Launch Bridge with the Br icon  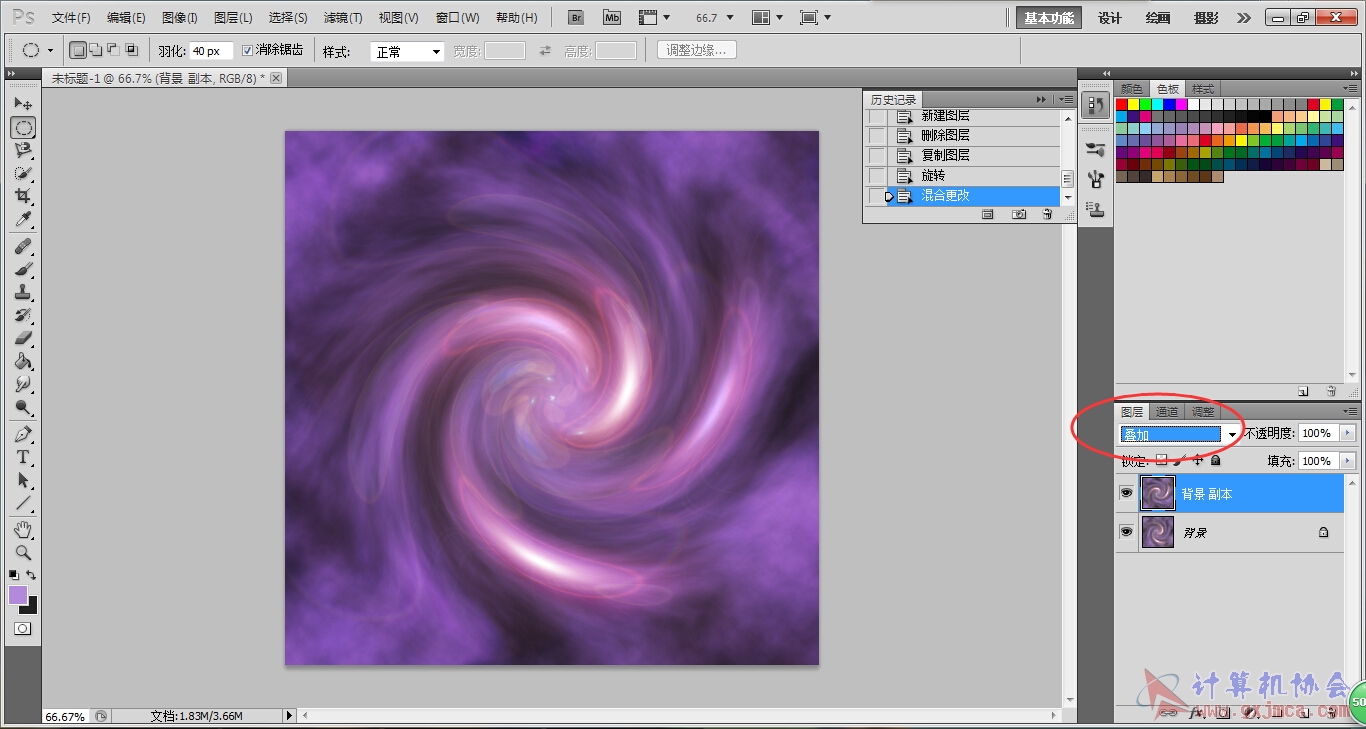(x=575, y=18)
